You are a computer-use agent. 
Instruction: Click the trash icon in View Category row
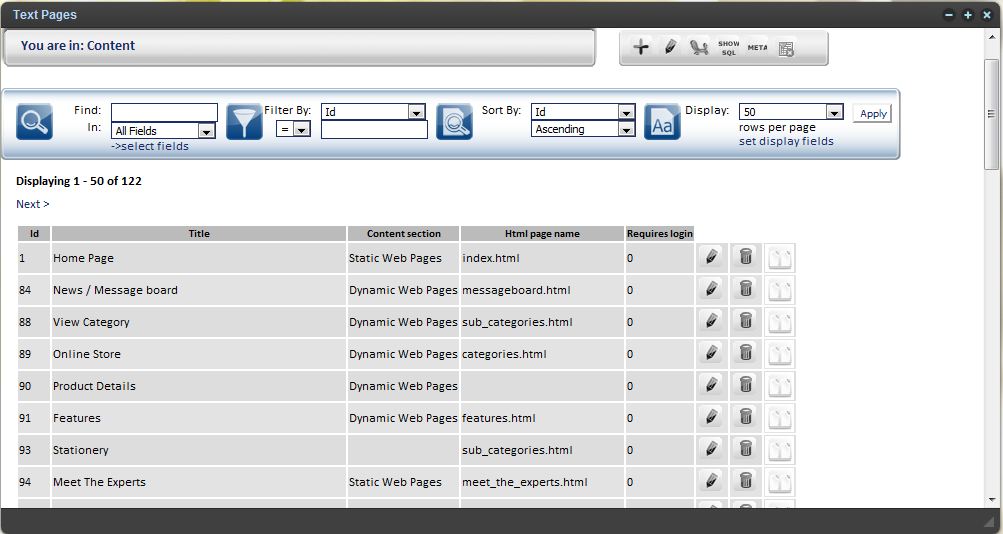pos(745,322)
